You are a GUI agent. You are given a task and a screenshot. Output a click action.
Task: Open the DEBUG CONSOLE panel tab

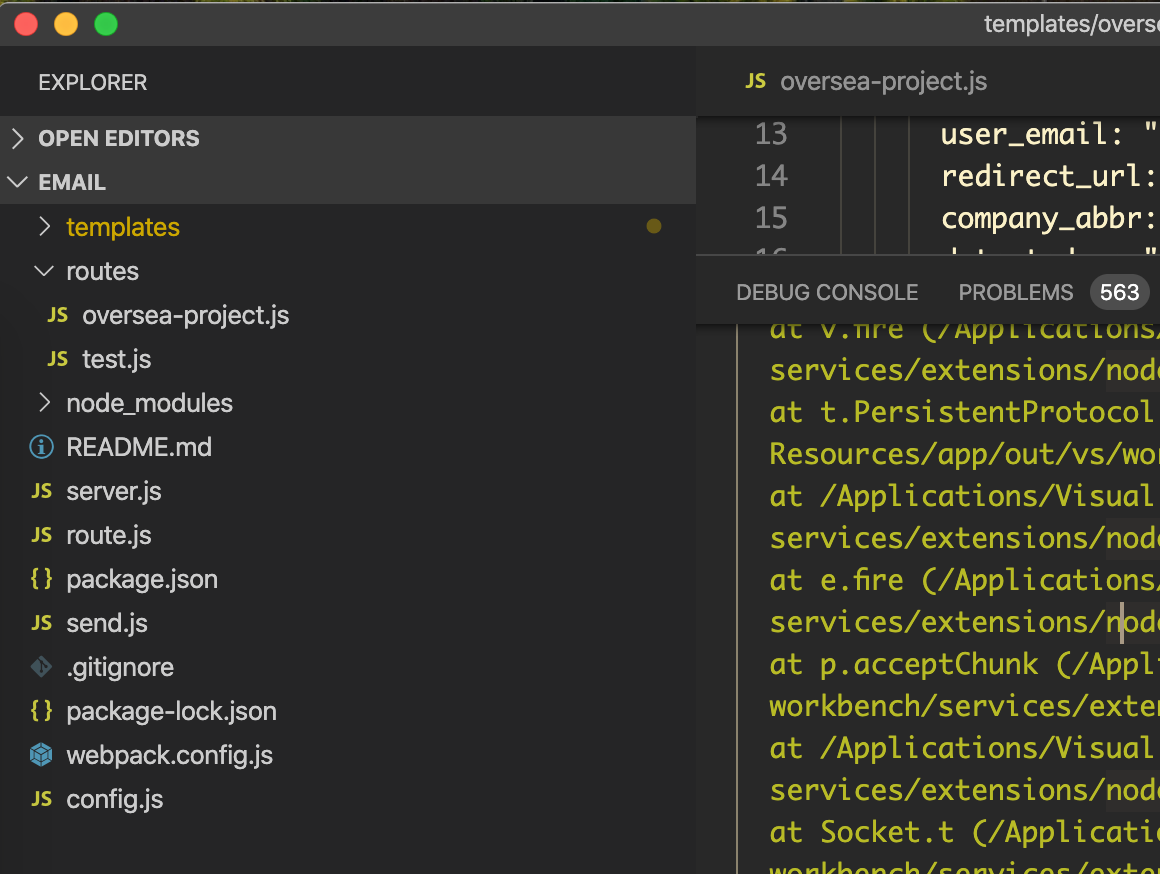coord(827,292)
